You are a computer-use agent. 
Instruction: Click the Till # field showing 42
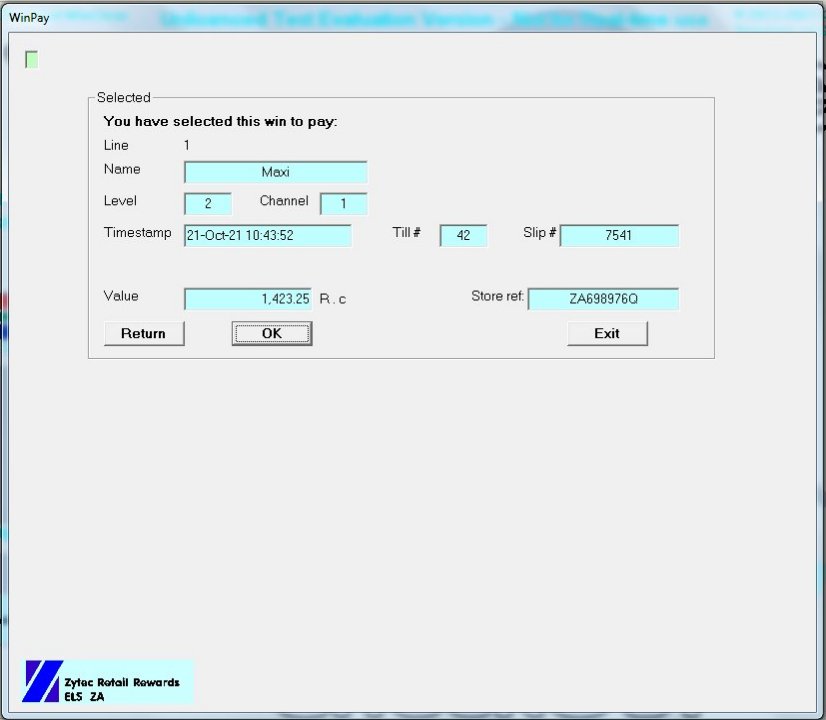pos(463,236)
